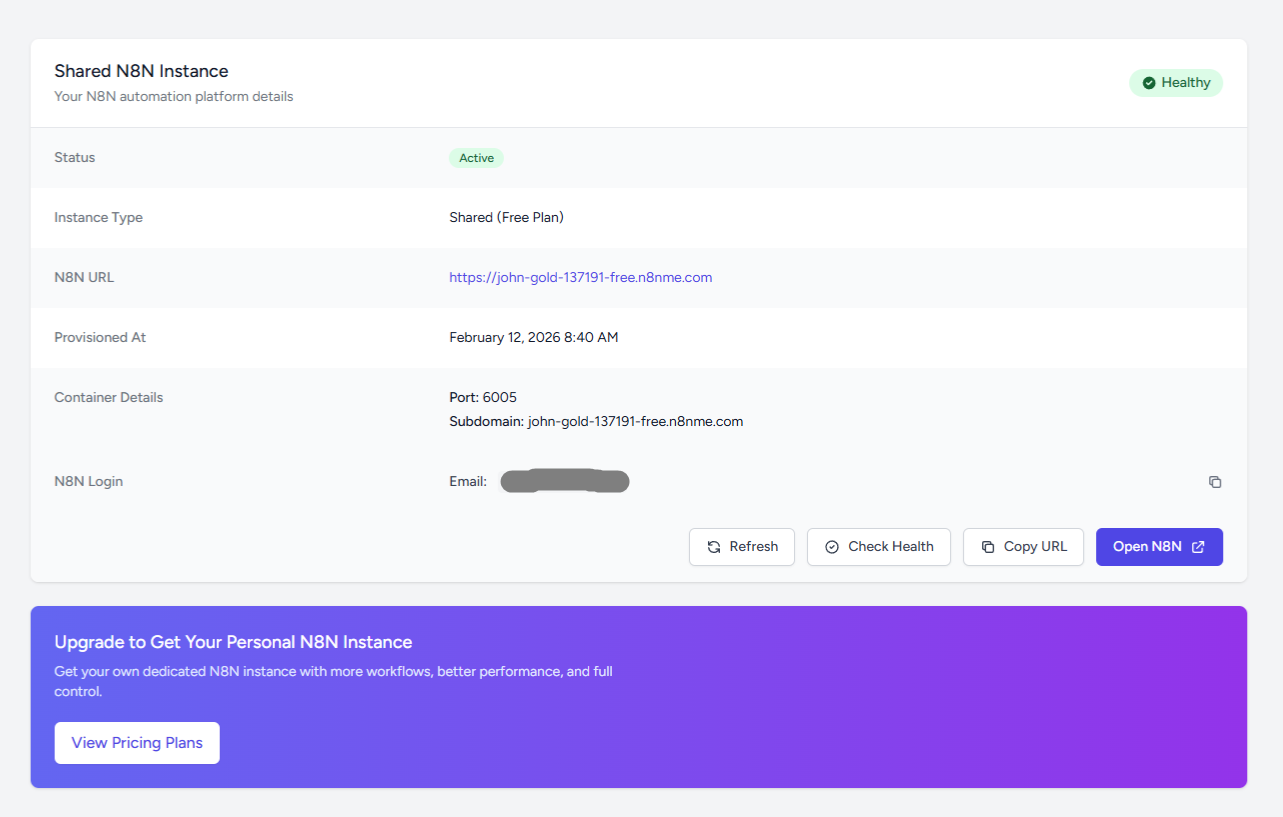Screen dimensions: 1283x817
Task: Click the subdomain text under Container Details
Action: click(596, 421)
